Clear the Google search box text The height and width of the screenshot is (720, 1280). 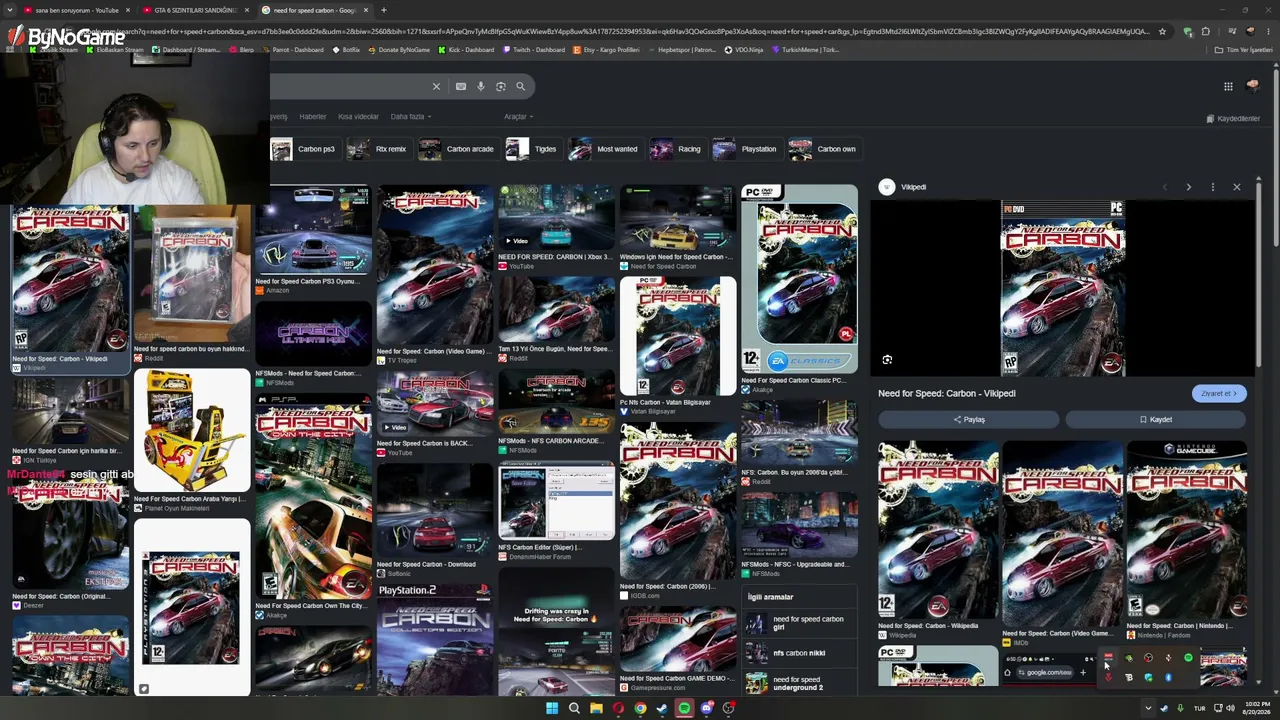[x=436, y=86]
